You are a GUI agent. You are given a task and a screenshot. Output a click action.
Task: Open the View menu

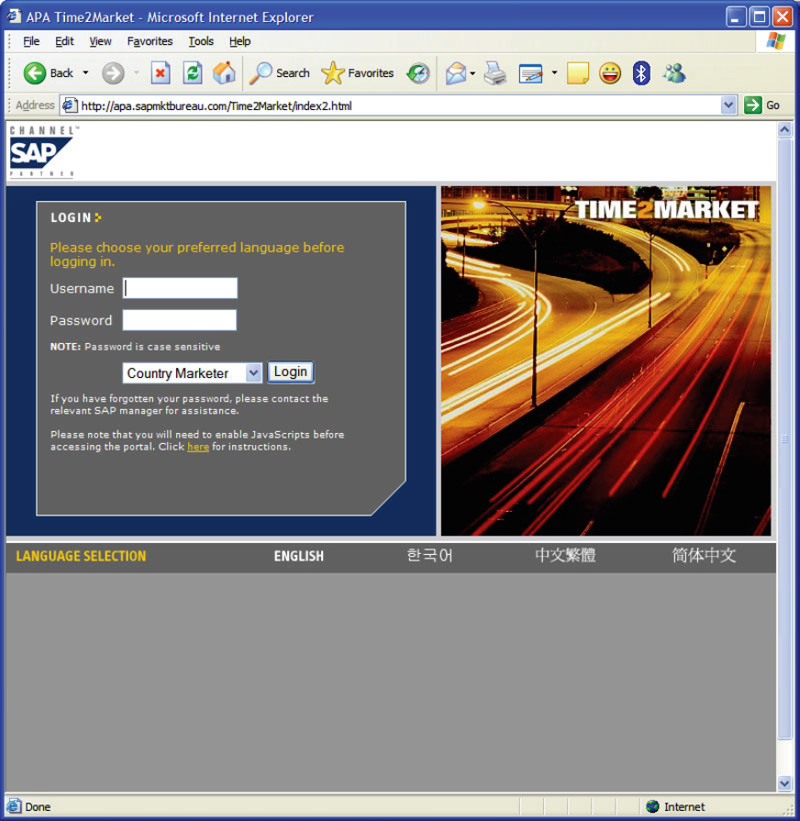point(100,41)
